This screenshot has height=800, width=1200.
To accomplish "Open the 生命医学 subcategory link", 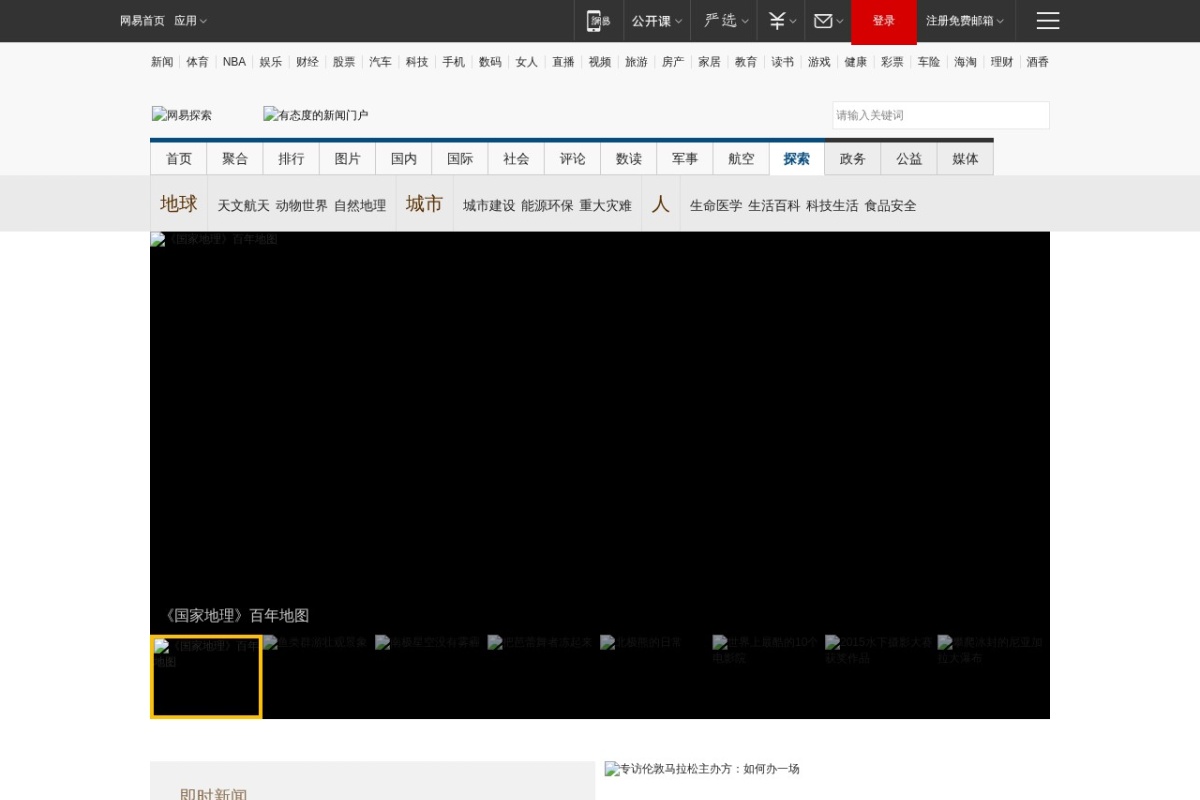I will pyautogui.click(x=716, y=206).
